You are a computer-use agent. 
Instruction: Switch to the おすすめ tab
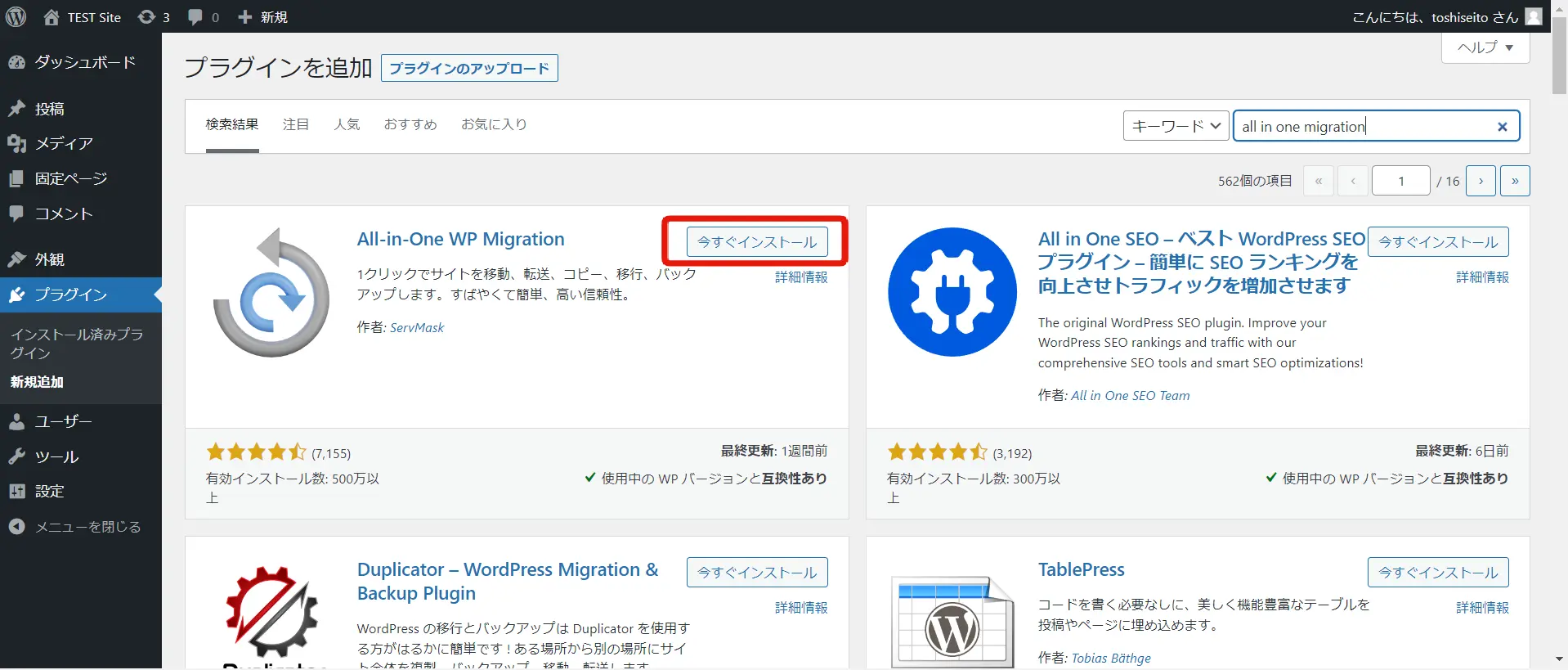tap(410, 124)
